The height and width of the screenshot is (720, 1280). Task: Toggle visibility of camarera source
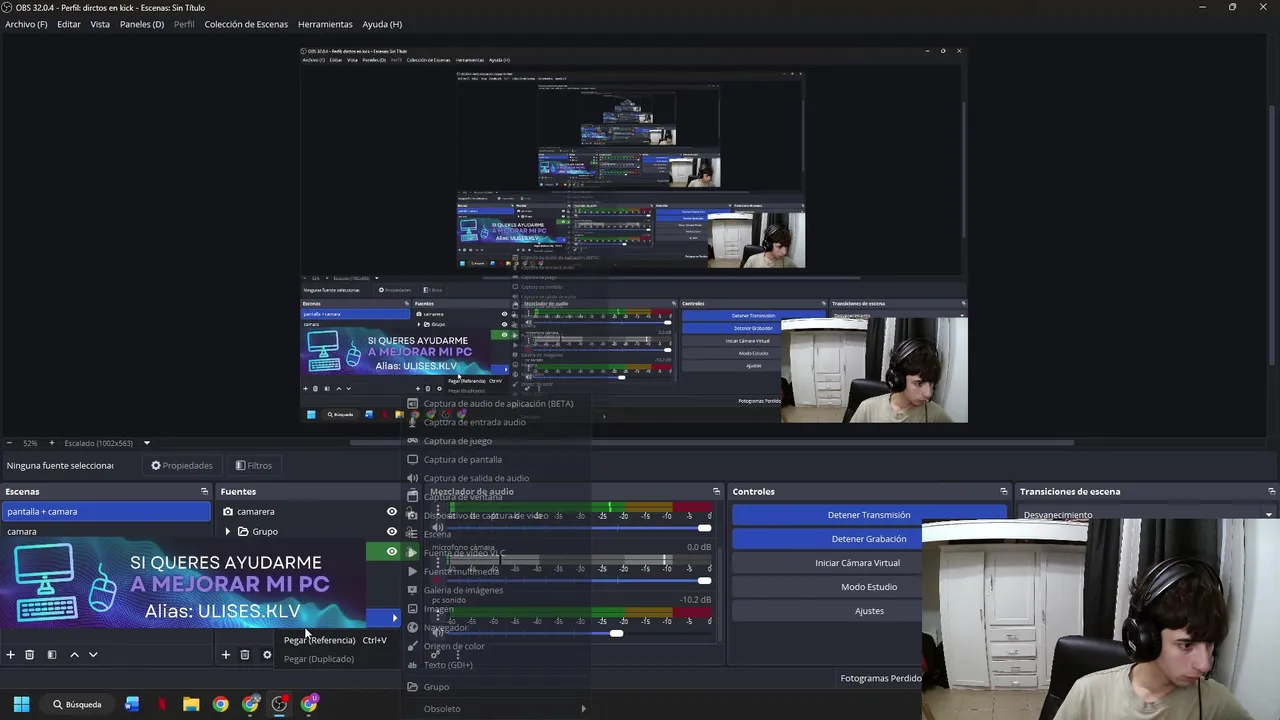(x=392, y=512)
